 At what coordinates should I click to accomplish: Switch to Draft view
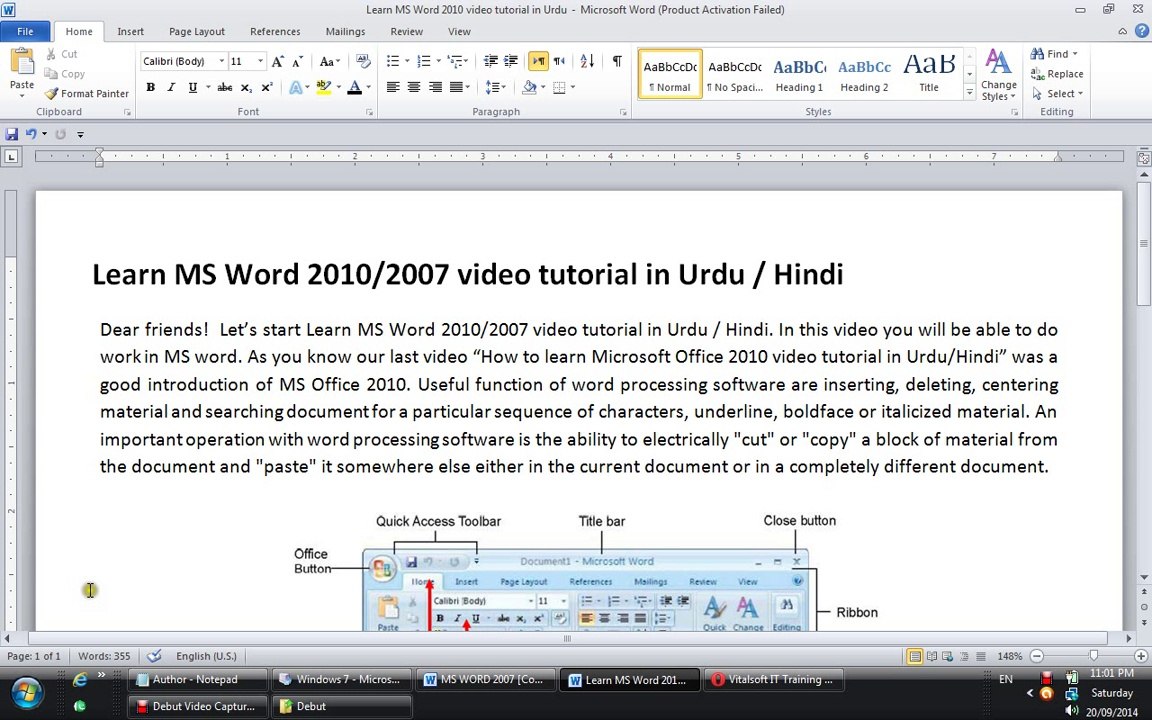coord(979,656)
